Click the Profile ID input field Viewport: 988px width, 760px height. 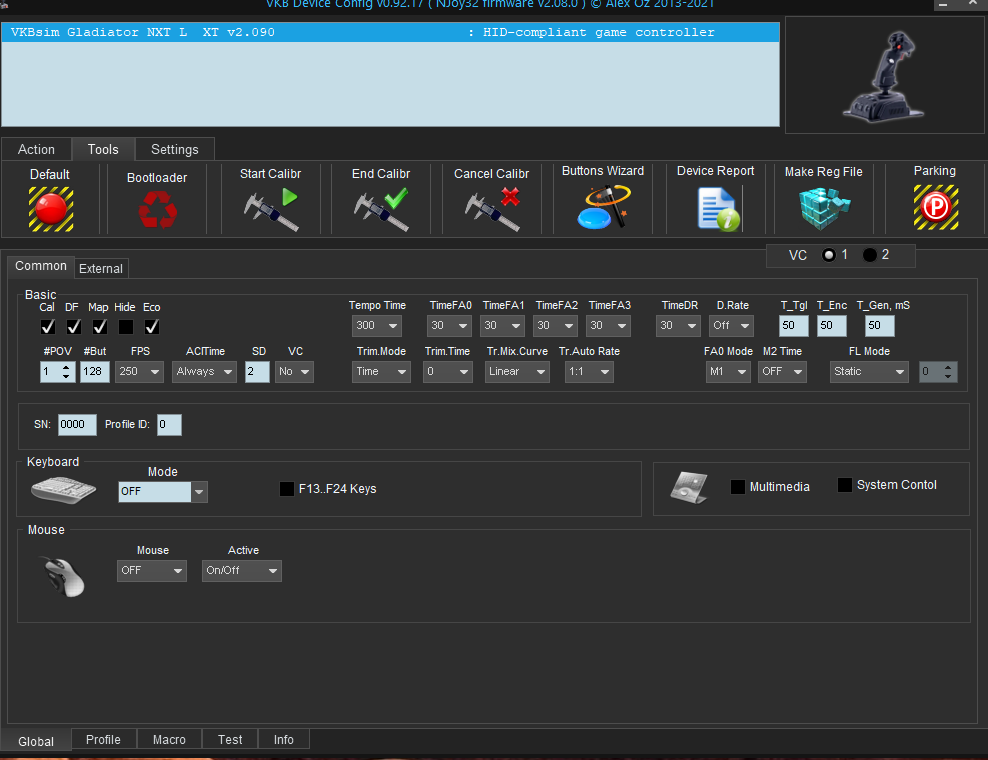169,425
